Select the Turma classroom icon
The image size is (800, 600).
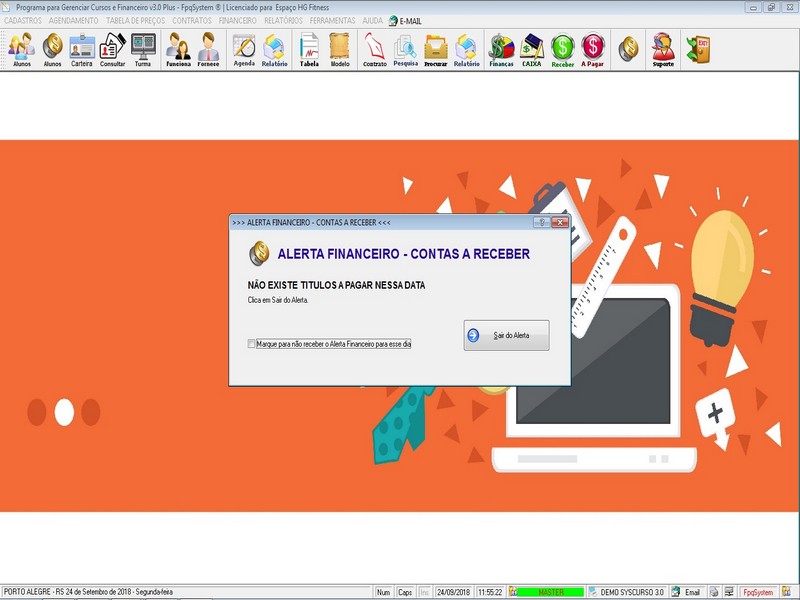(143, 49)
